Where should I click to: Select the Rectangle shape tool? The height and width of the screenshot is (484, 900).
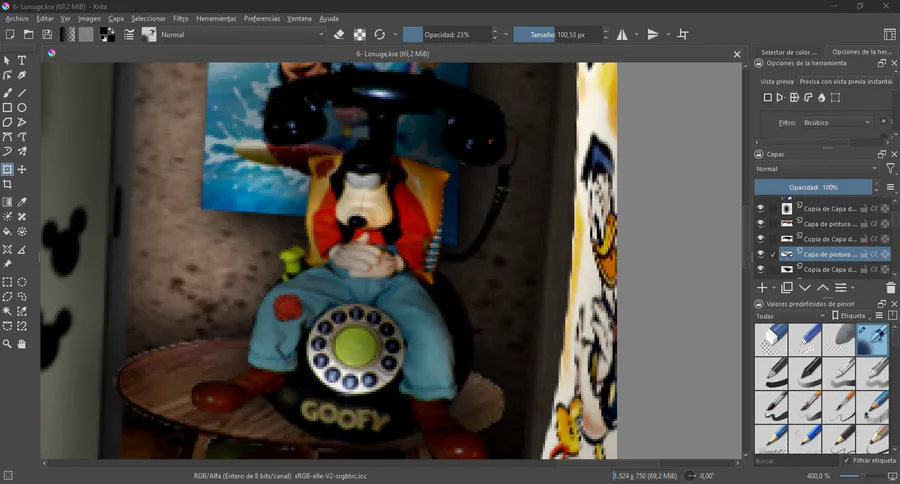(x=7, y=107)
